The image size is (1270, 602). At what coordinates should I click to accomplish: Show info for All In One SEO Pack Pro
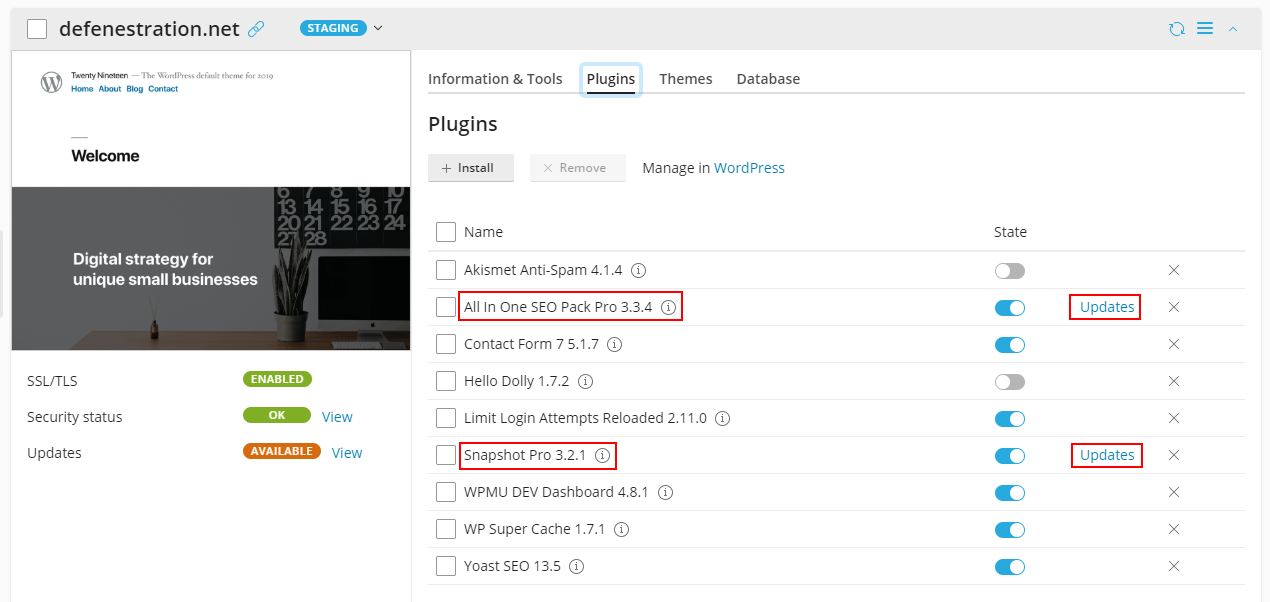click(668, 307)
